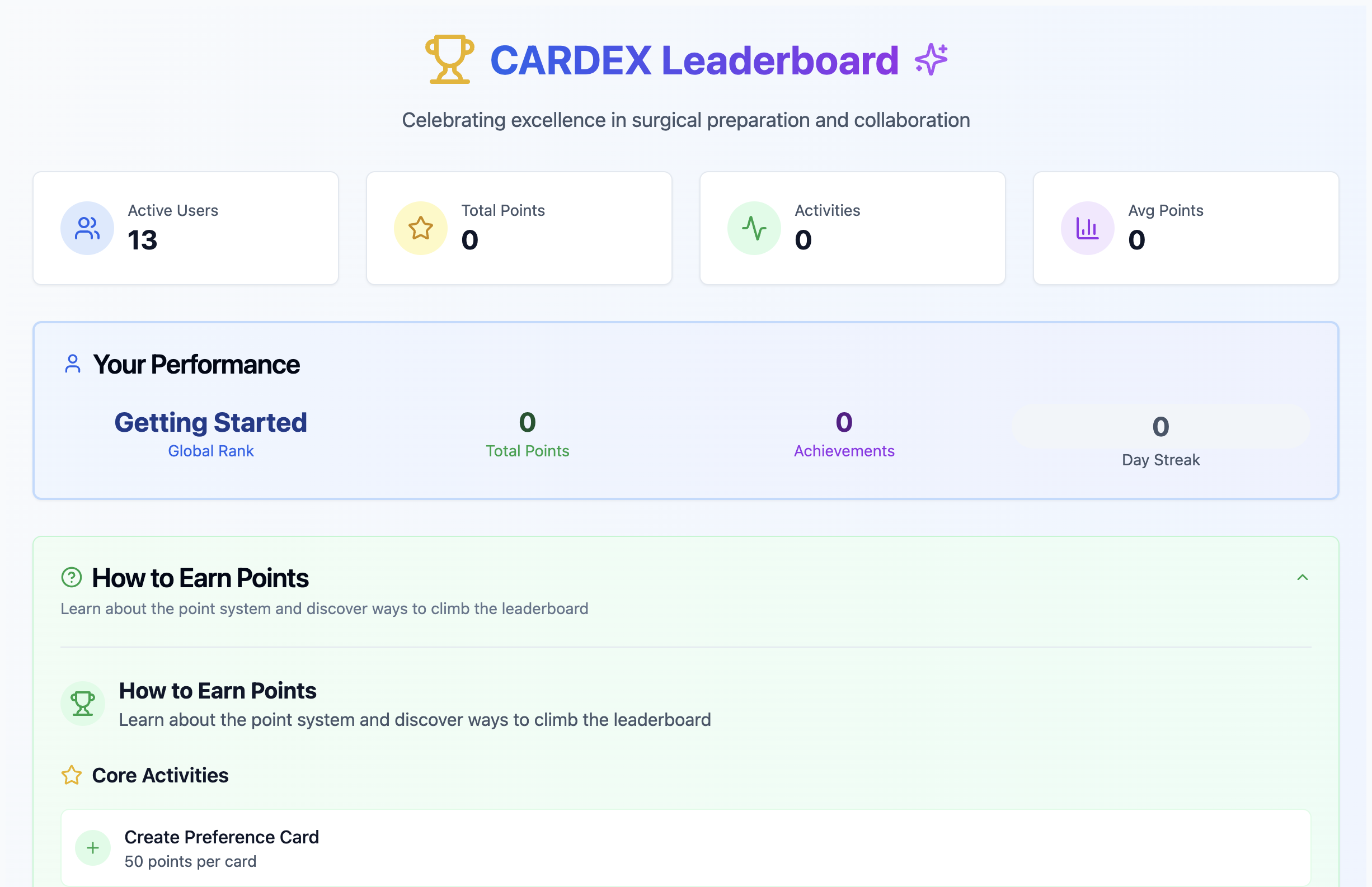Viewport: 1372px width, 887px height.
Task: Open the Global Rank link
Action: pos(211,451)
